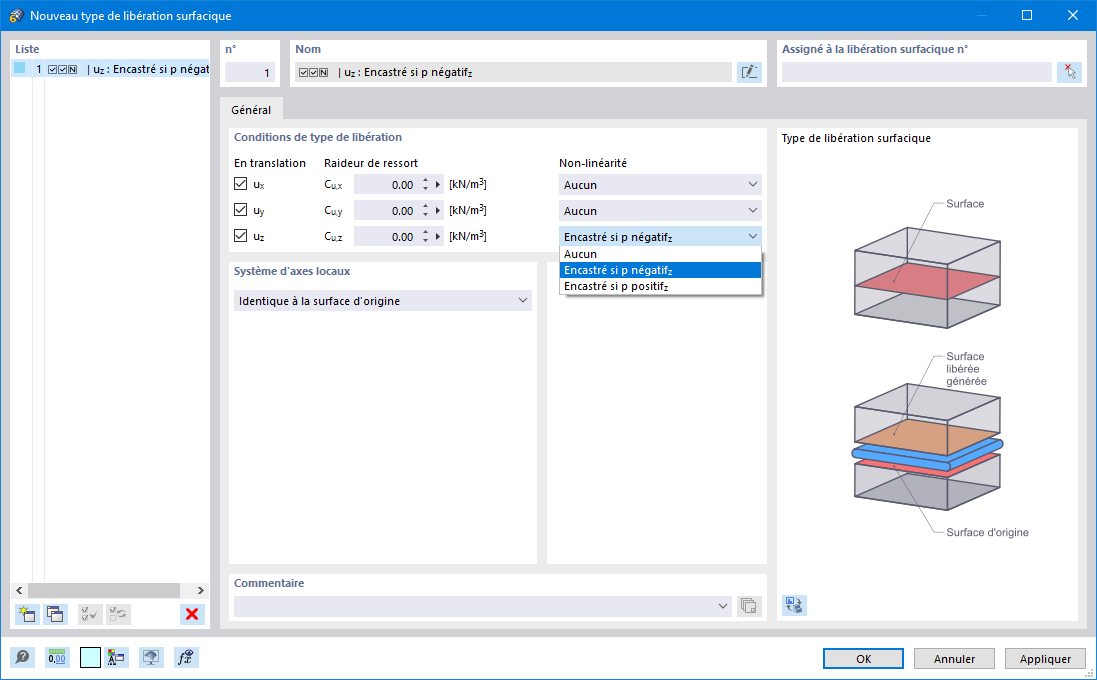
Task: Uncheck the uz translation checkbox
Action: [x=241, y=236]
